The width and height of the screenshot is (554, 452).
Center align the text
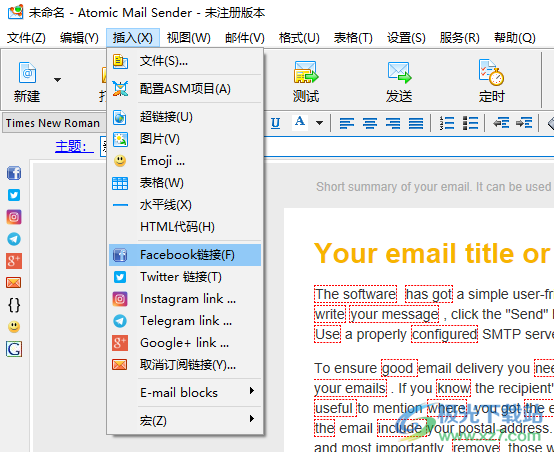click(x=370, y=123)
